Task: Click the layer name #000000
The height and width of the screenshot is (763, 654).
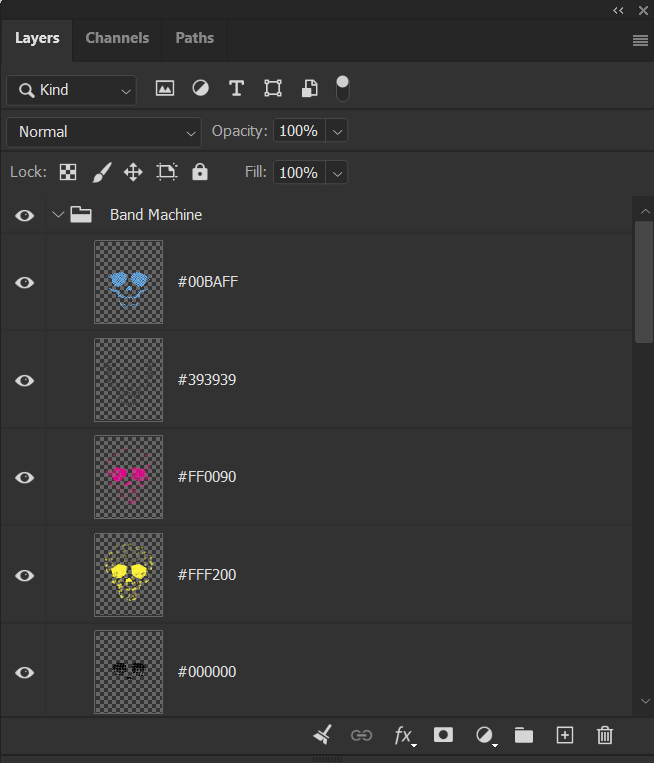Action: point(207,672)
